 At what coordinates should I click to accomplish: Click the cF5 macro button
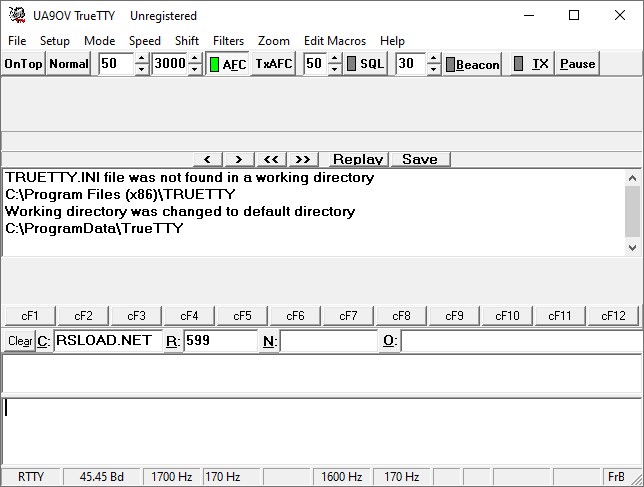(242, 316)
